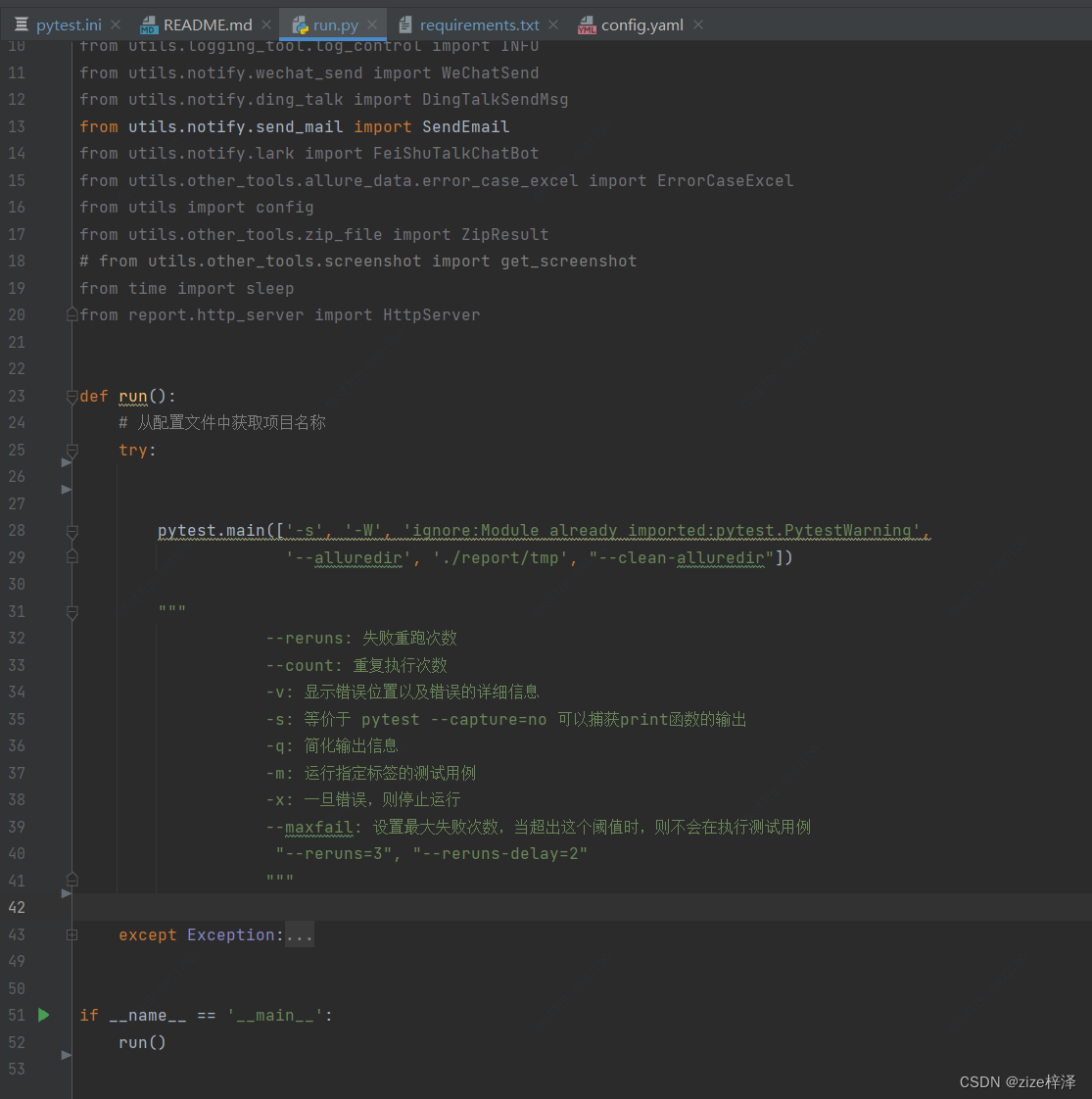This screenshot has height=1099, width=1092.
Task: Click the commented get_screenshot import line
Action: tap(358, 262)
